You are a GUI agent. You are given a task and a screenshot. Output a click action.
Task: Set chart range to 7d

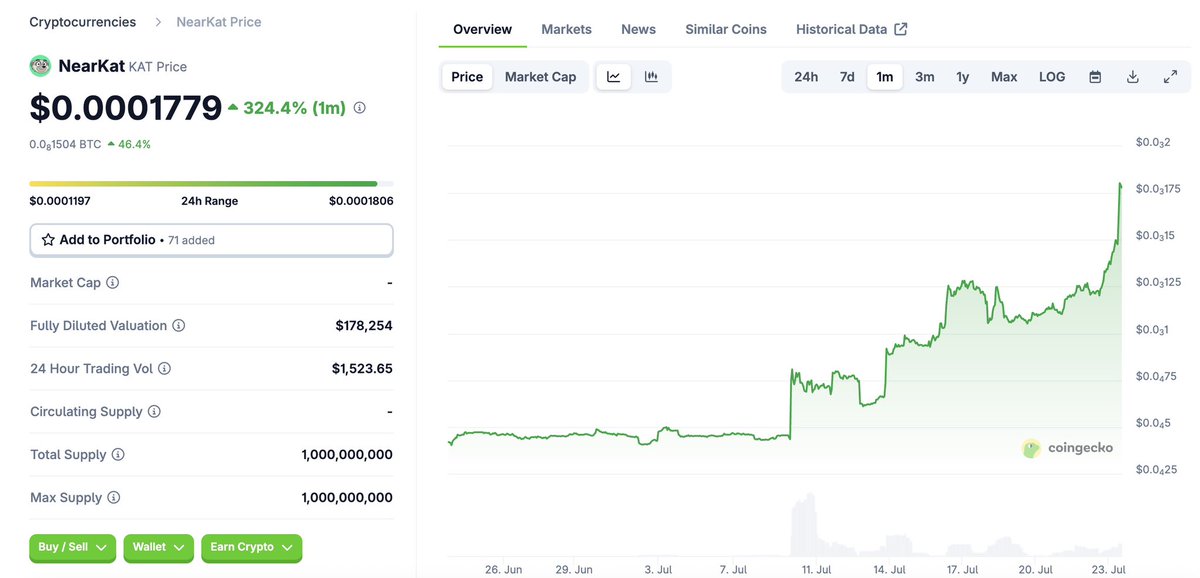pos(847,77)
